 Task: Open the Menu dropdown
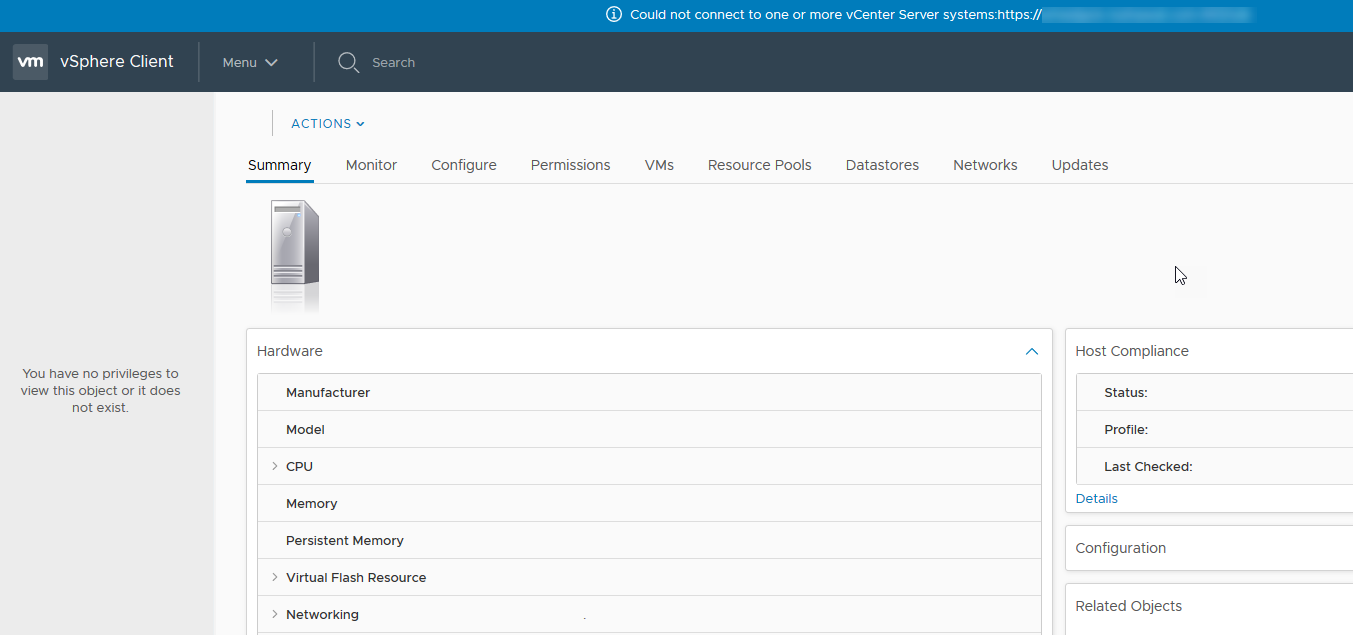pyautogui.click(x=249, y=61)
